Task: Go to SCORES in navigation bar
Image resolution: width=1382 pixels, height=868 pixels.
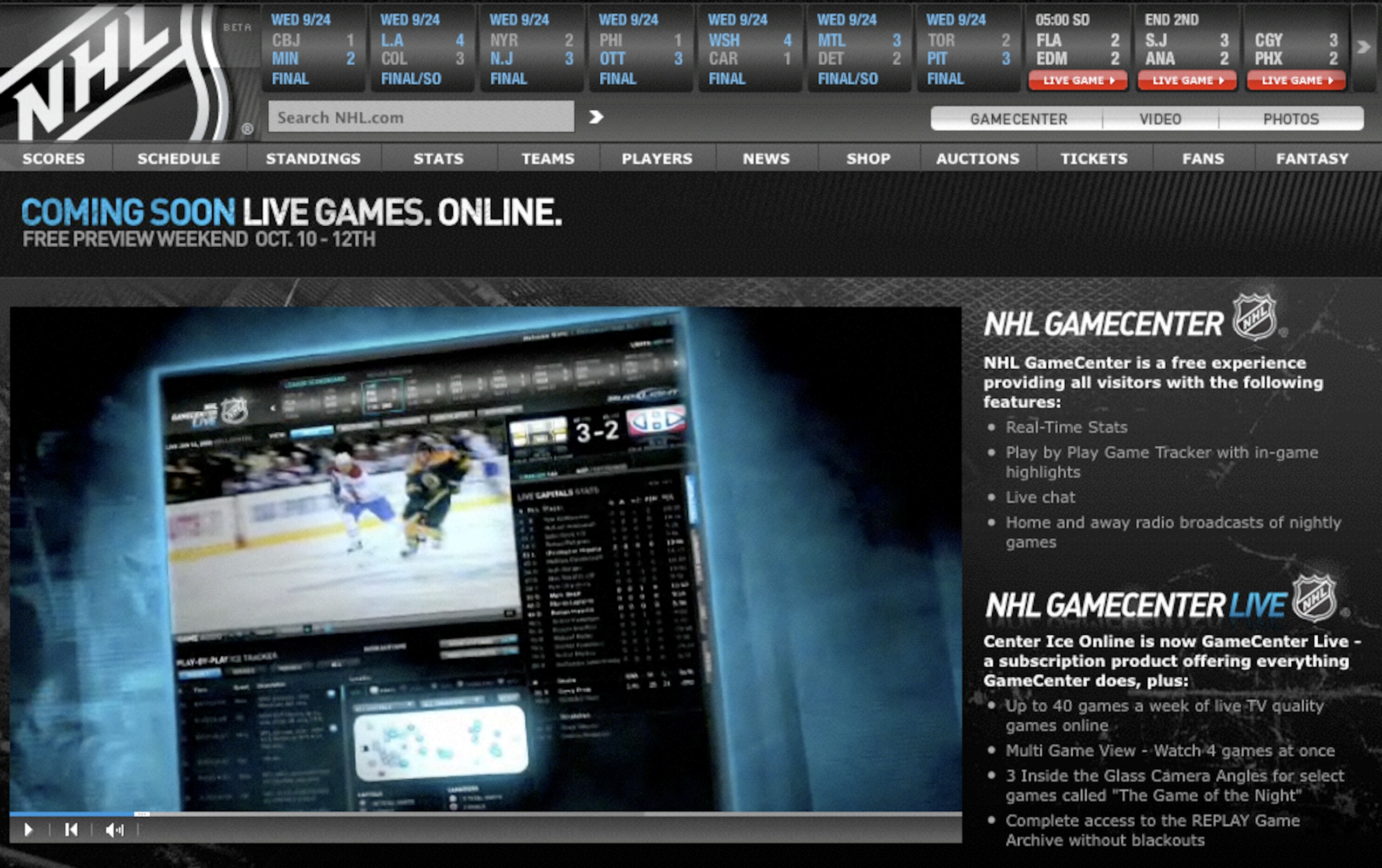Action: pyautogui.click(x=54, y=158)
